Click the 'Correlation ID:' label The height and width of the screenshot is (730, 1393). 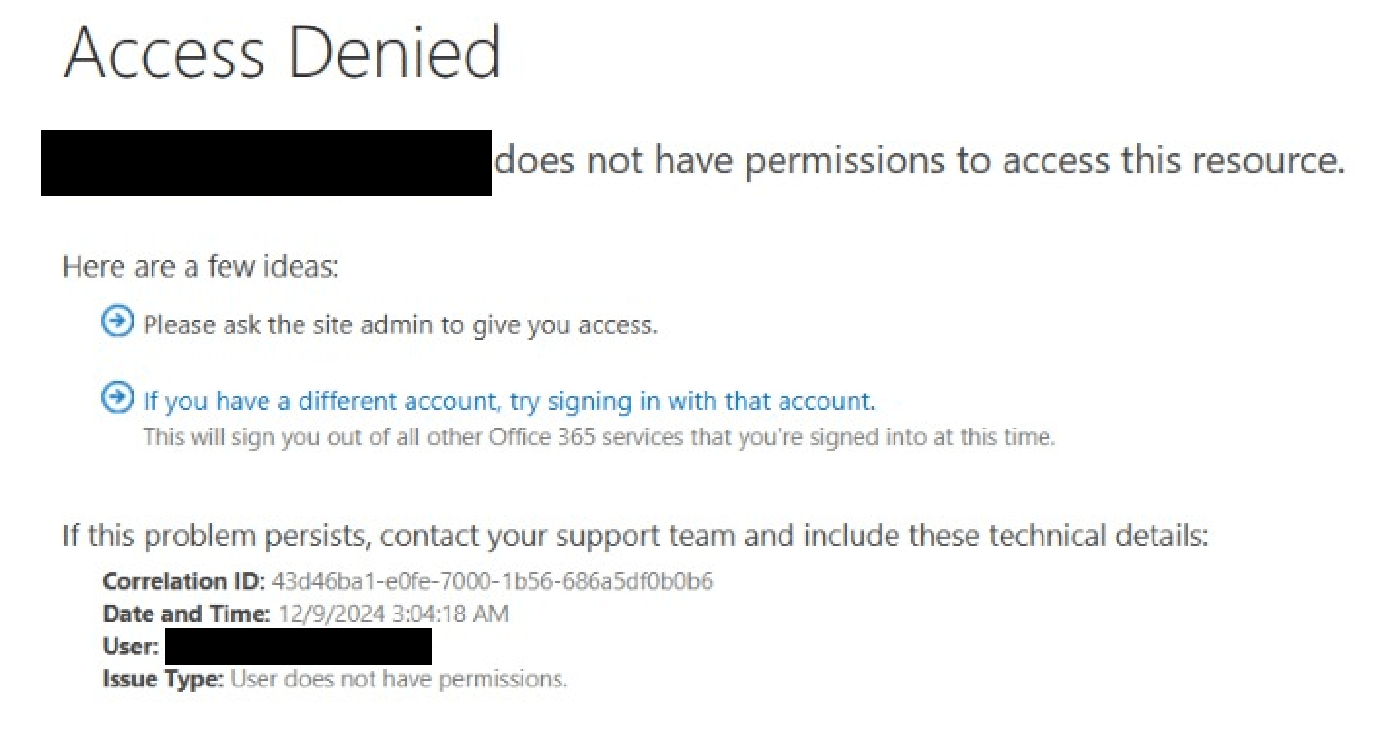click(x=183, y=581)
